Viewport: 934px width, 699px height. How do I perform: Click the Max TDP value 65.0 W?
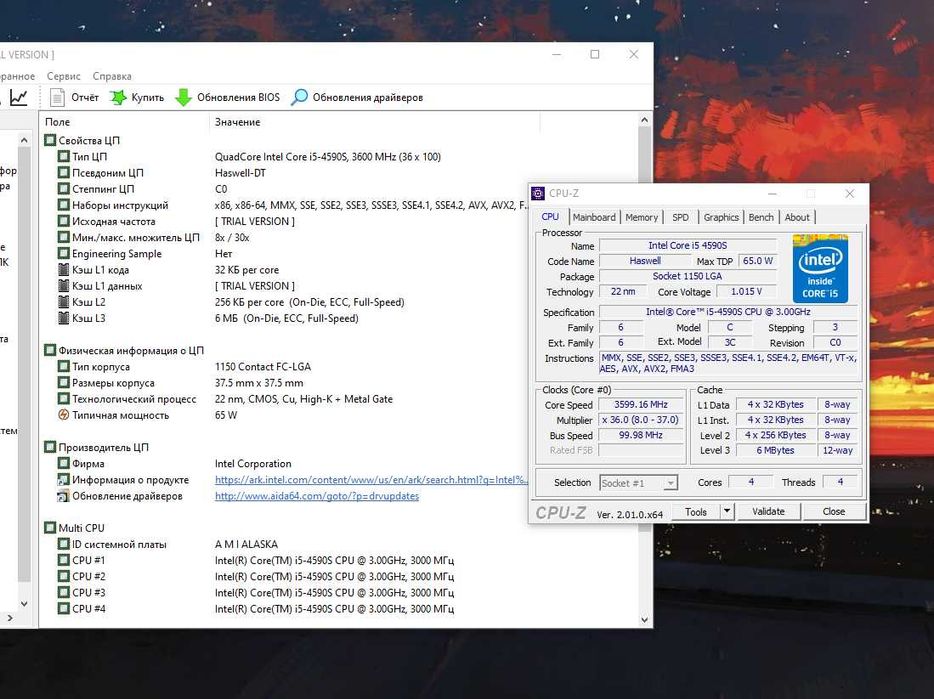[758, 261]
